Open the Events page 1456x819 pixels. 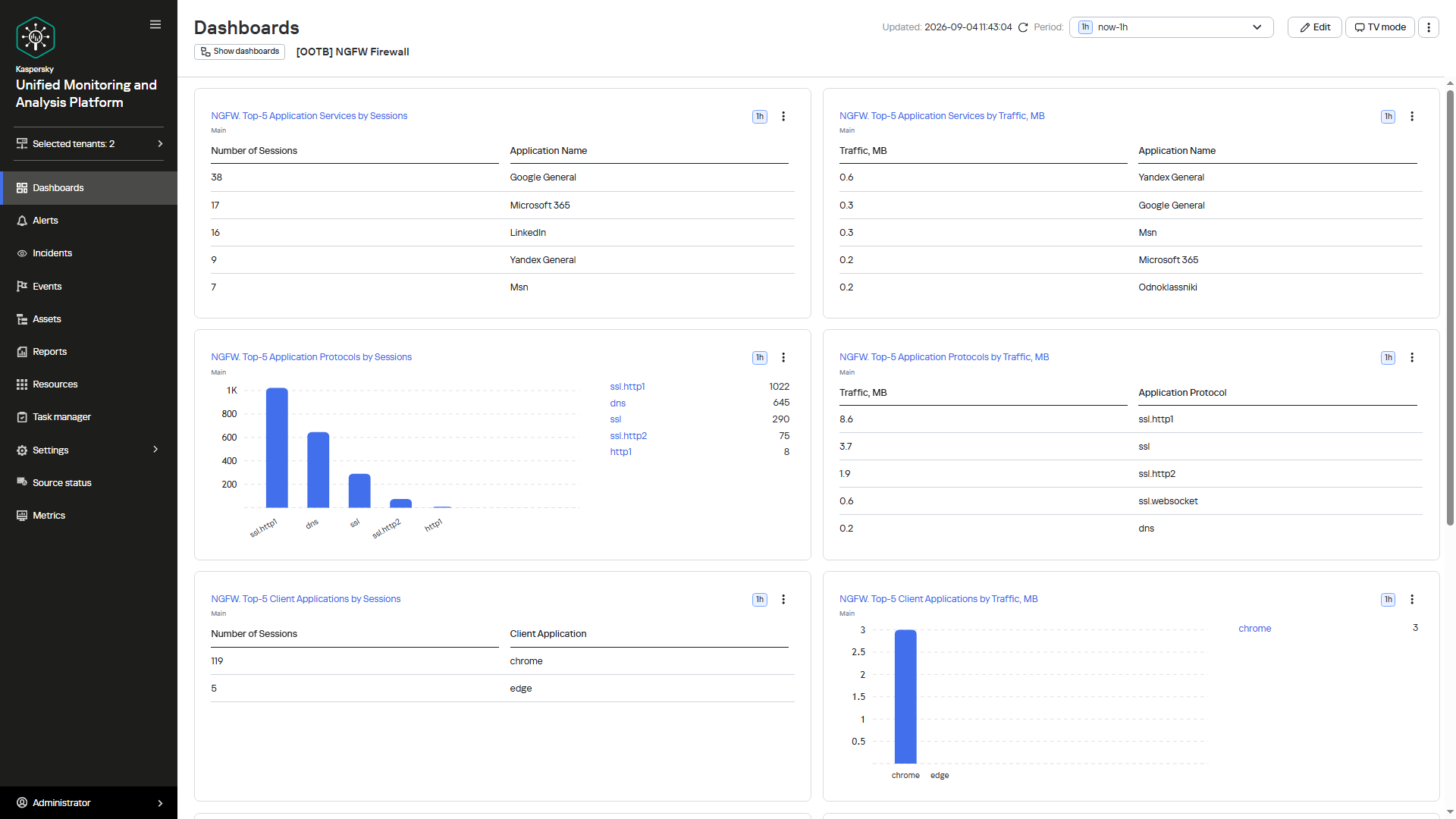[x=89, y=287]
